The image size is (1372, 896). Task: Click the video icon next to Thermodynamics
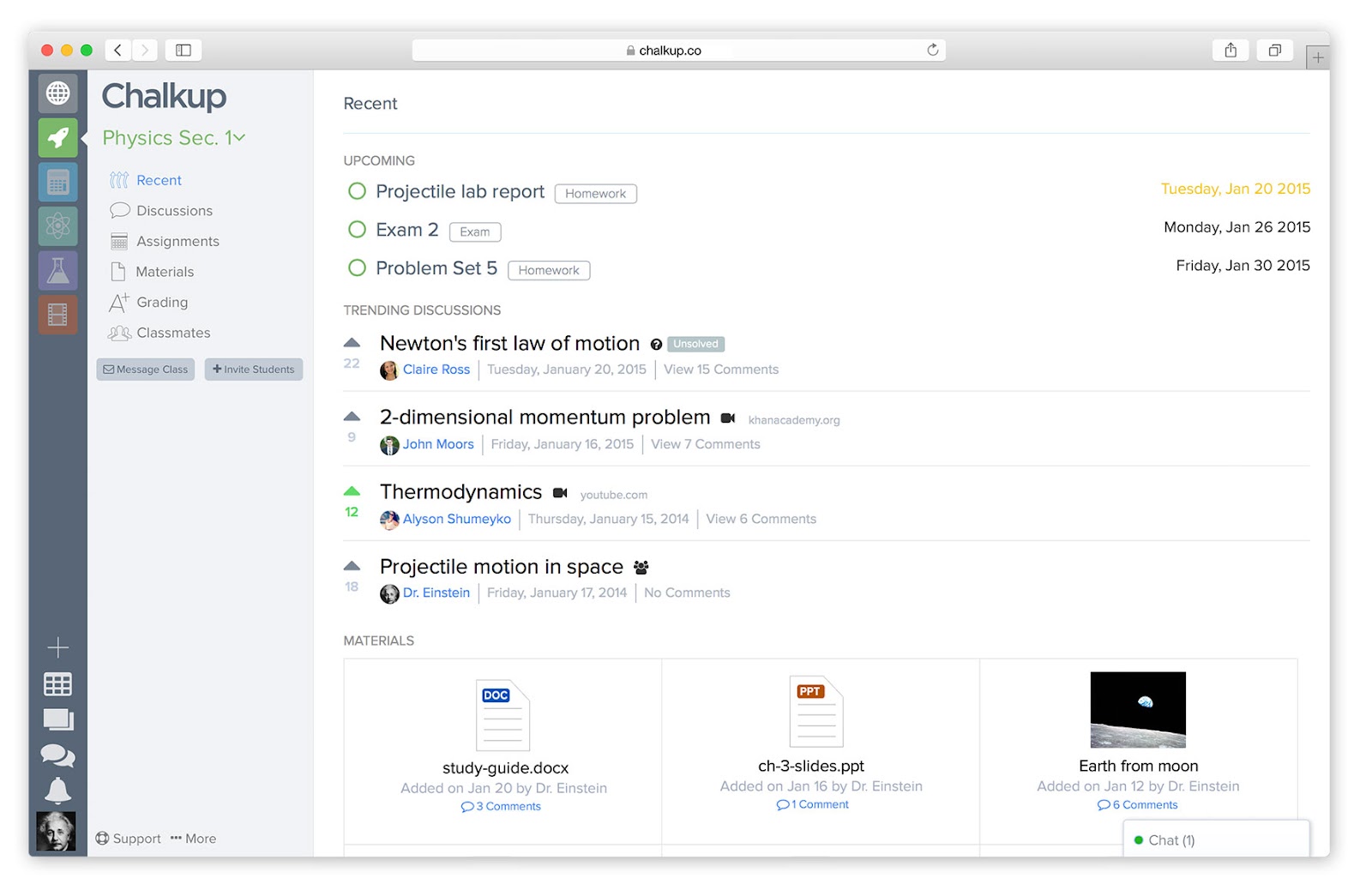coord(560,493)
